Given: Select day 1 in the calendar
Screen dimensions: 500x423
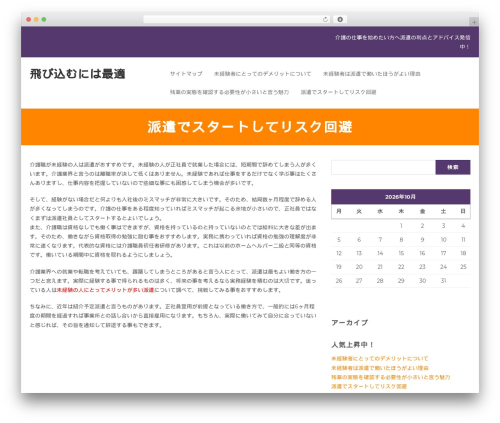Looking at the screenshot, I should [x=401, y=226].
